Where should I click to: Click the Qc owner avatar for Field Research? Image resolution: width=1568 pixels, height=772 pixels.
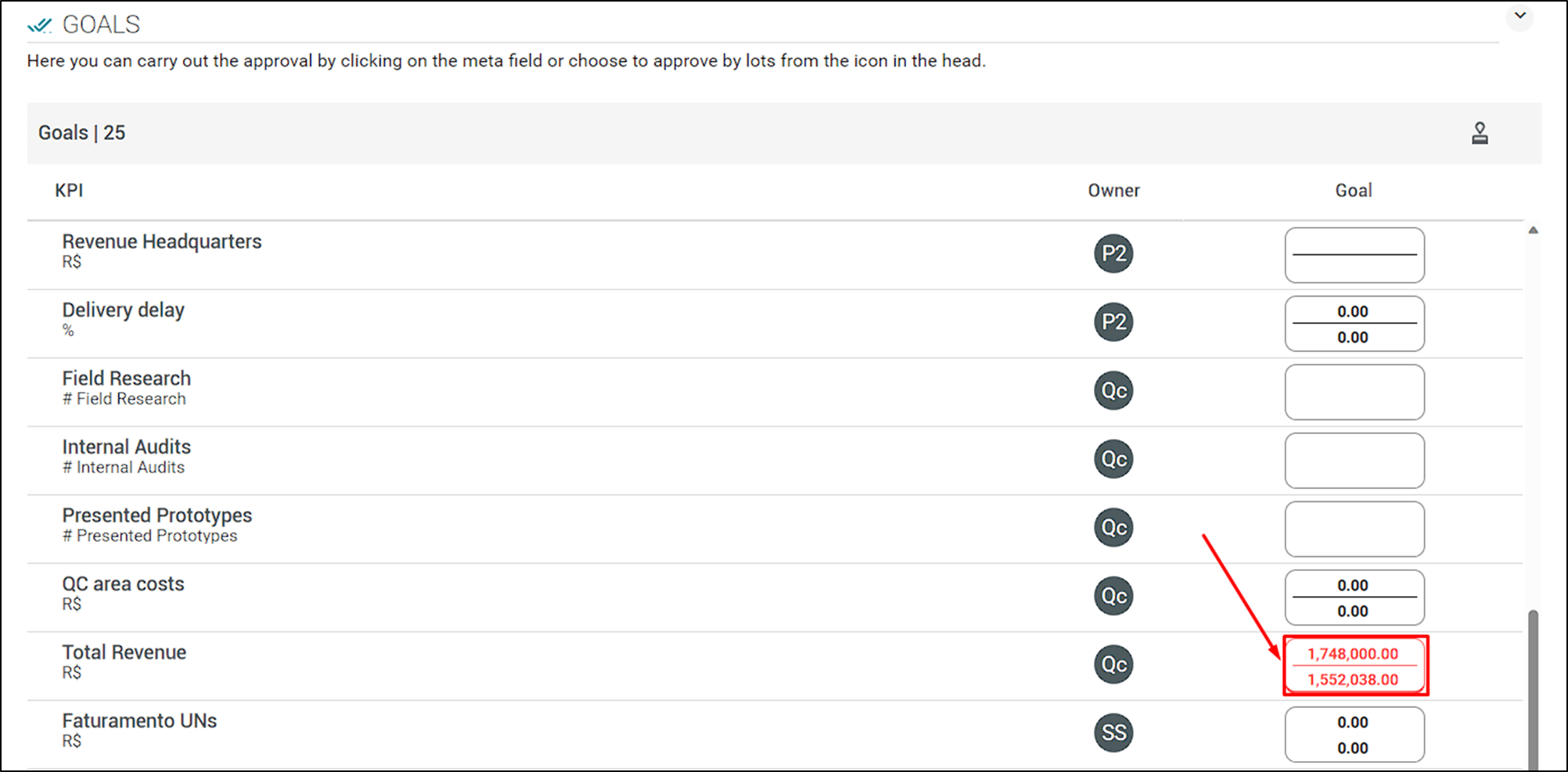point(1113,390)
